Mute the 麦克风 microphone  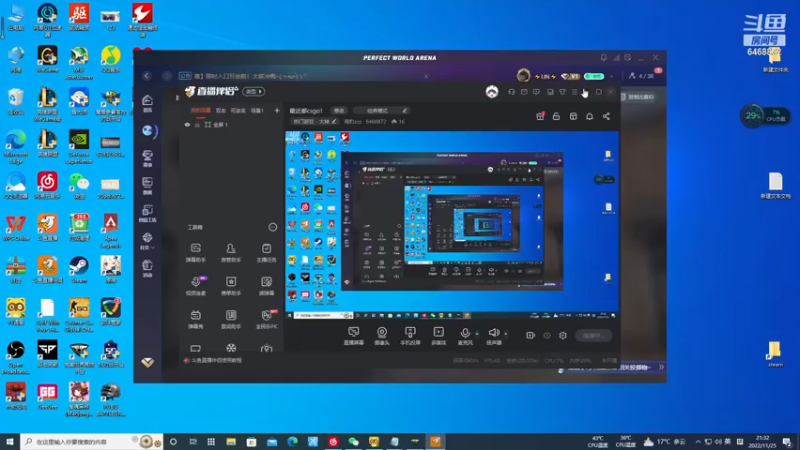coord(465,336)
